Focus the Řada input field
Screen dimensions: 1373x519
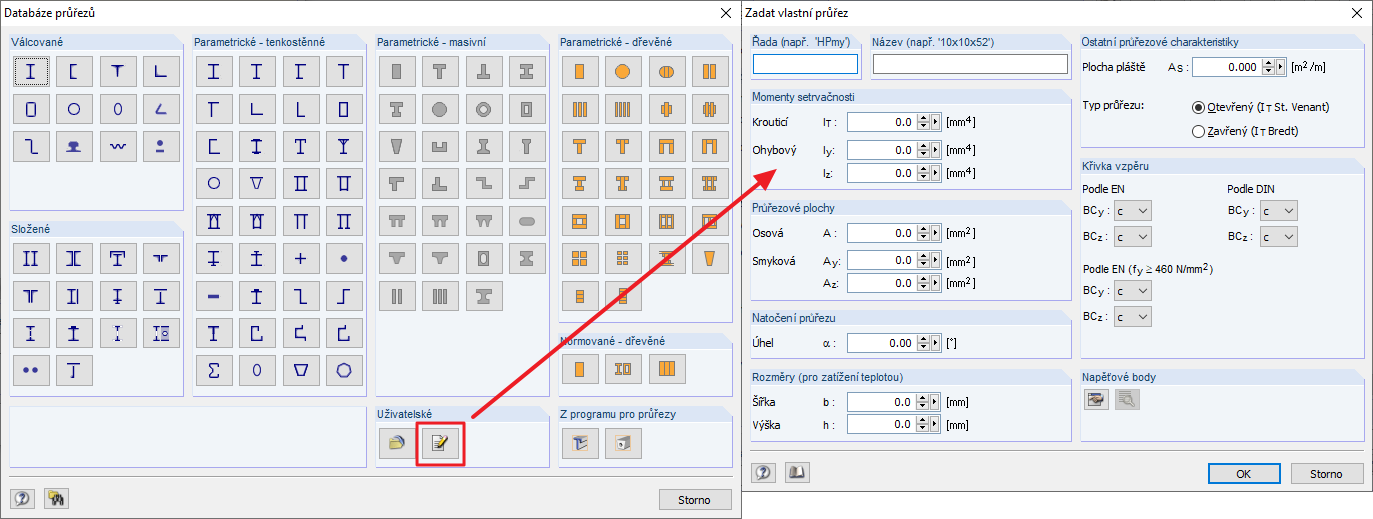click(x=806, y=64)
